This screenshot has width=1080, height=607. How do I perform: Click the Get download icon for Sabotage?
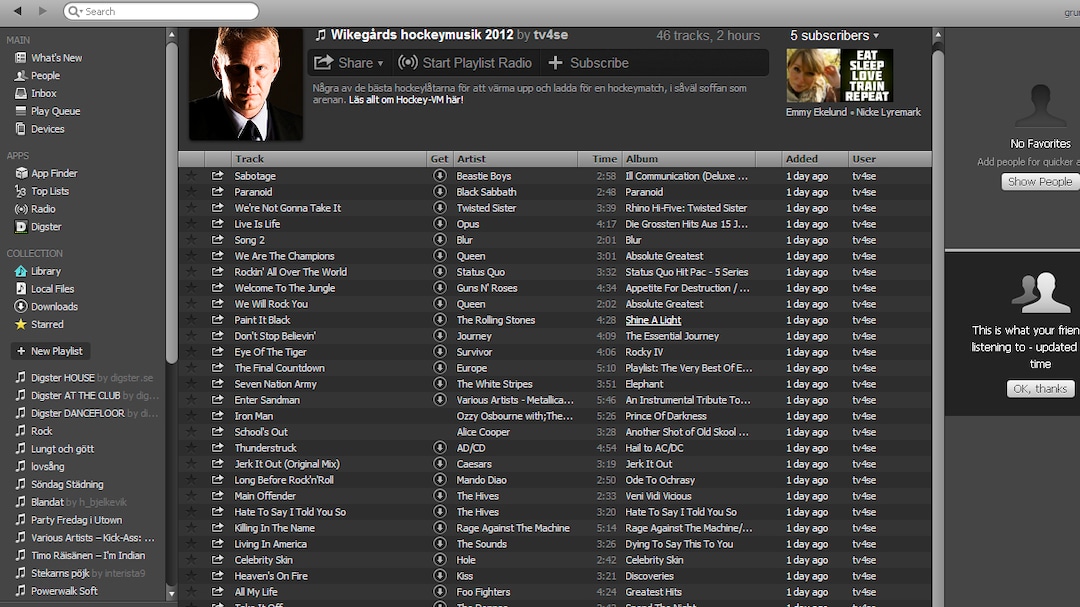click(x=439, y=176)
